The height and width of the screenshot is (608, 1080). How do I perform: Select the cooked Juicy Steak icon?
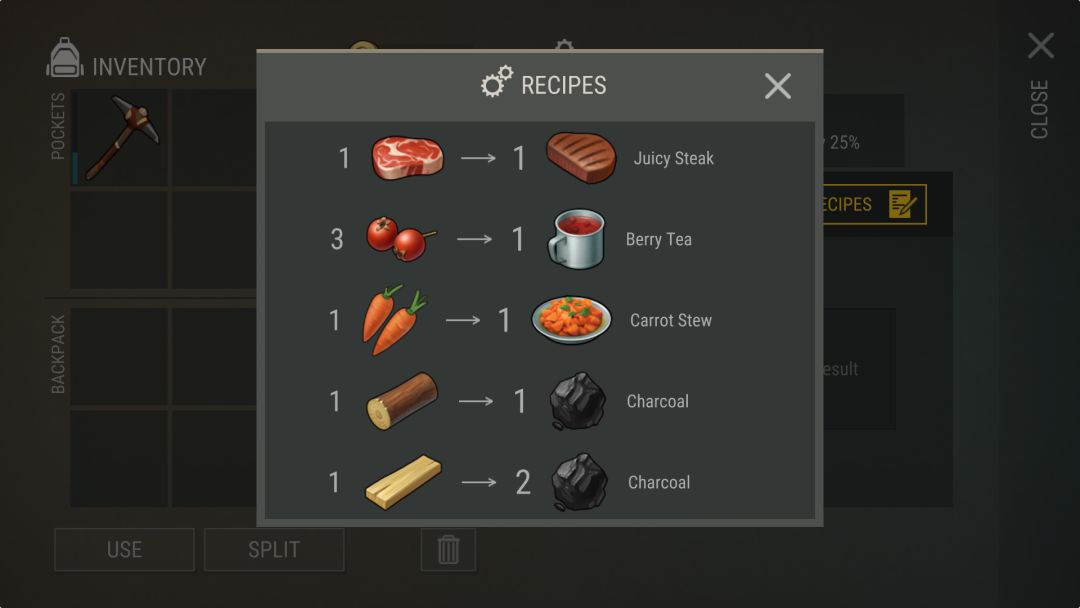[581, 158]
